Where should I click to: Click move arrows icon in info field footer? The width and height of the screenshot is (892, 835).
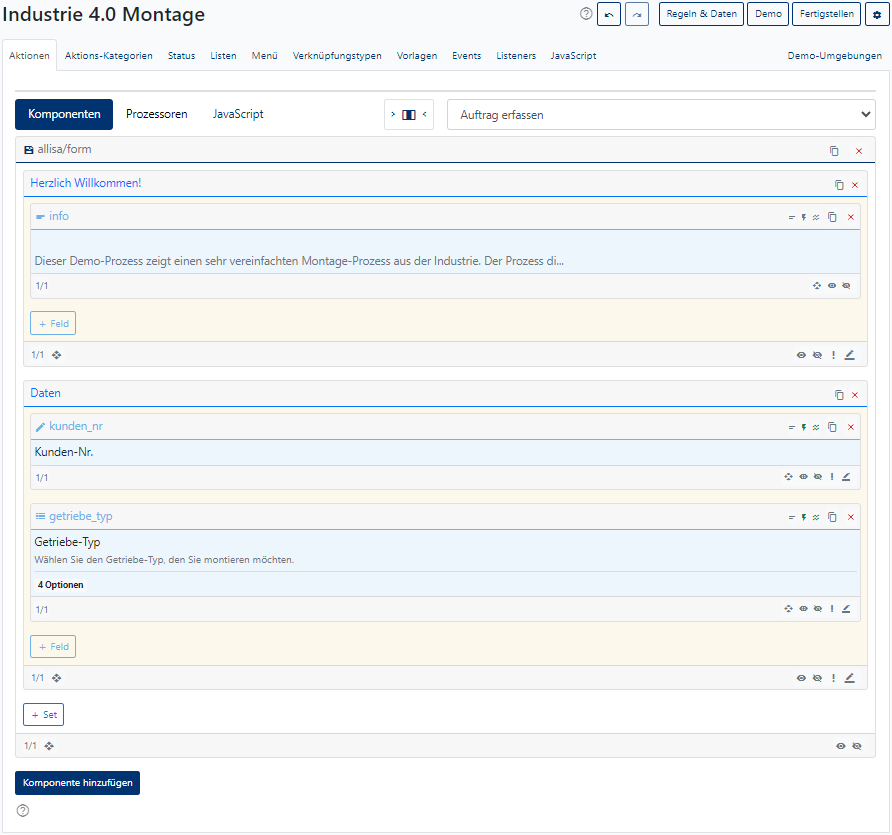coord(817,286)
